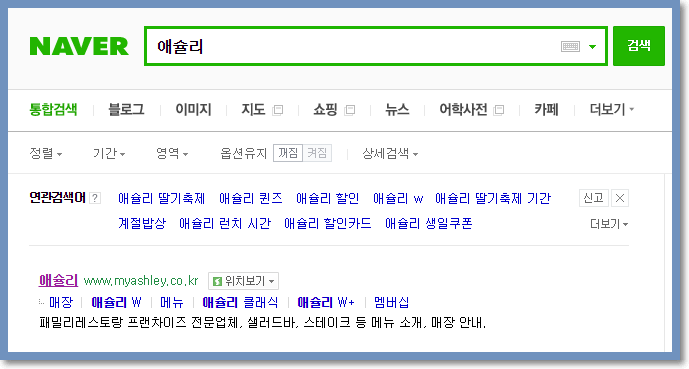
Task: Open the 애슐리 site title link
Action: (x=58, y=280)
